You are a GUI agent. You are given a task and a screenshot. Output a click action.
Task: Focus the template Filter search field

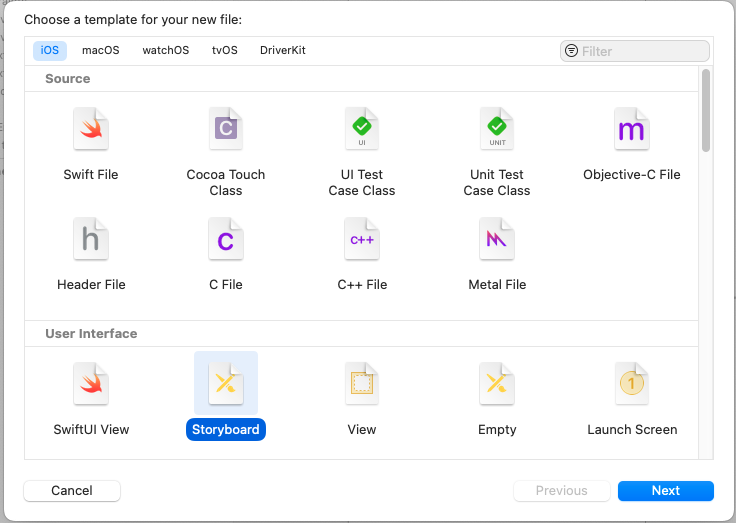(642, 51)
